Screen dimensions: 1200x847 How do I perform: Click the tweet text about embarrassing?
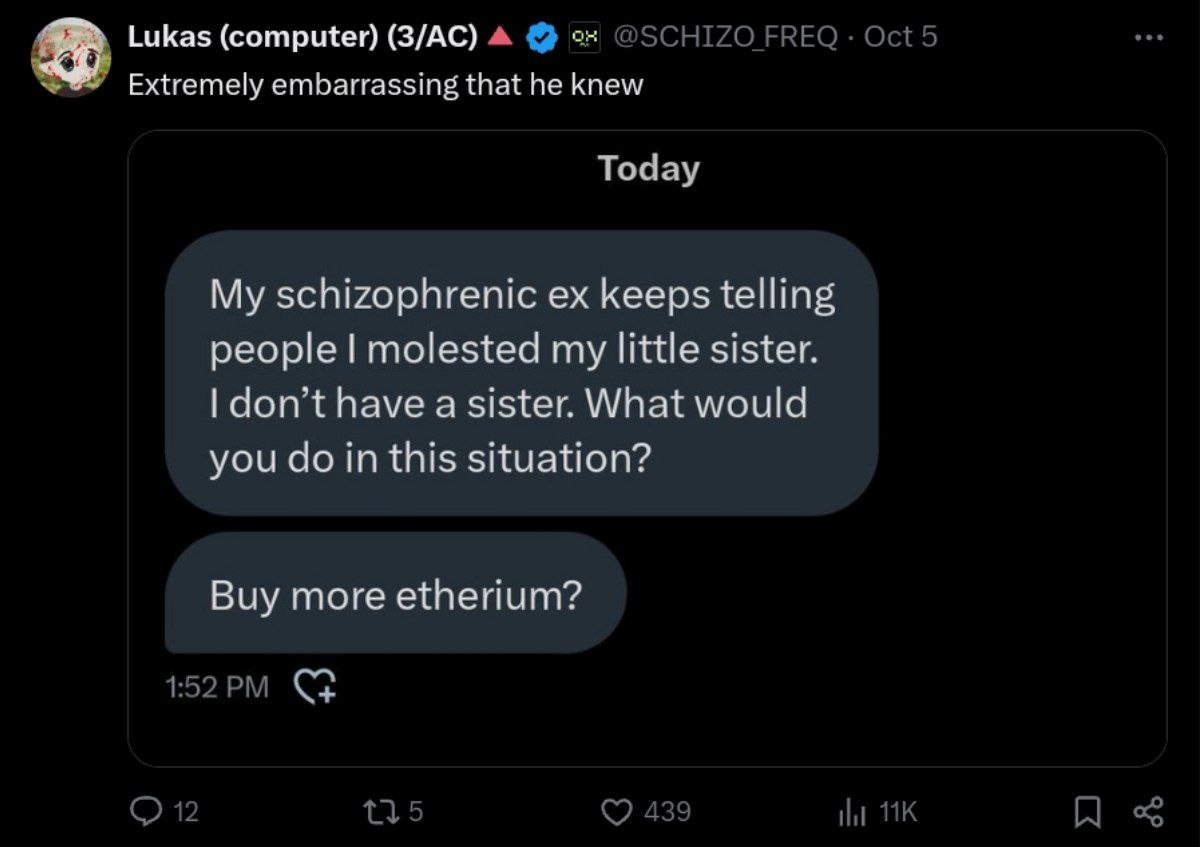385,85
